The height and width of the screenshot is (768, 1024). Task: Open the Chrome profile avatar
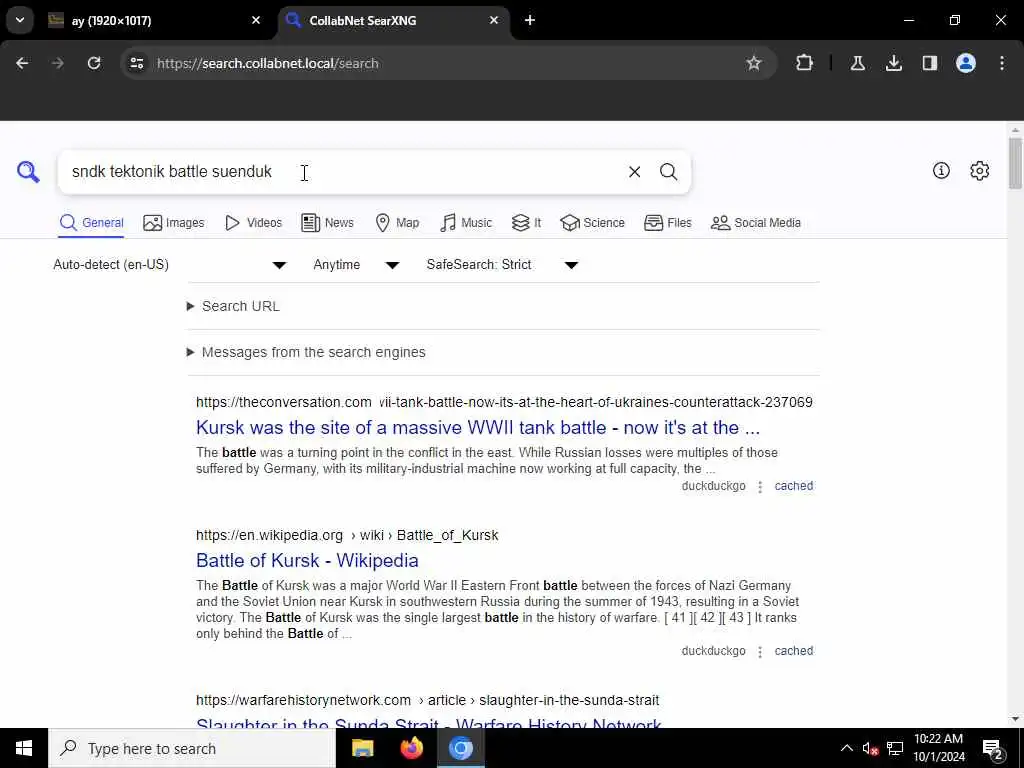point(965,63)
